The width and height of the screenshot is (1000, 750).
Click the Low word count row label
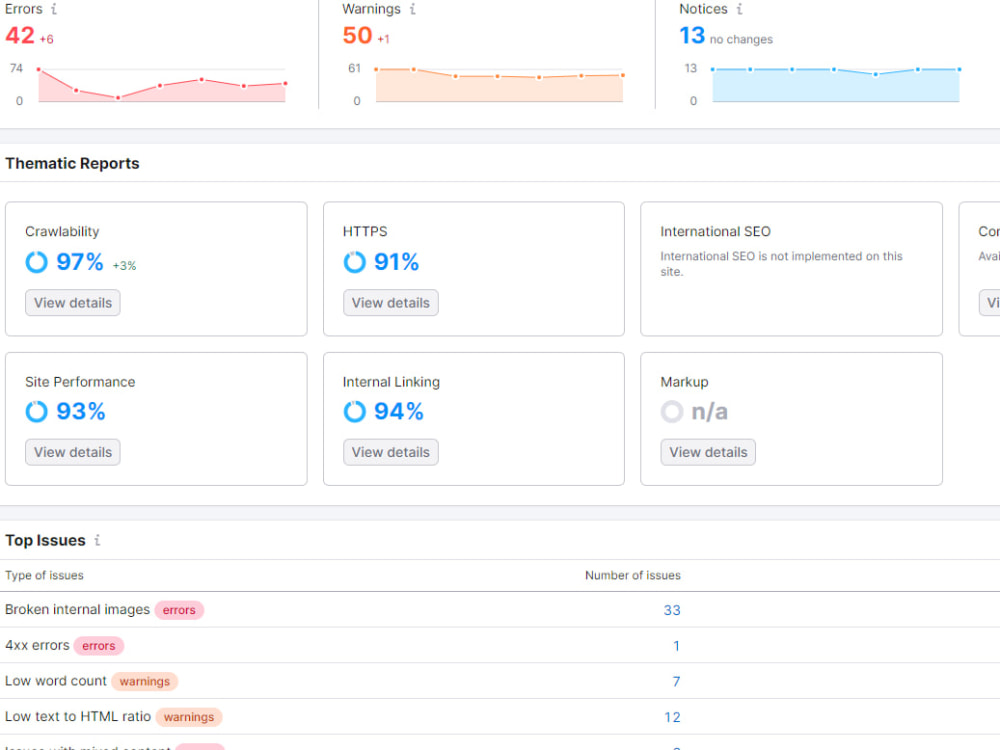tap(55, 681)
